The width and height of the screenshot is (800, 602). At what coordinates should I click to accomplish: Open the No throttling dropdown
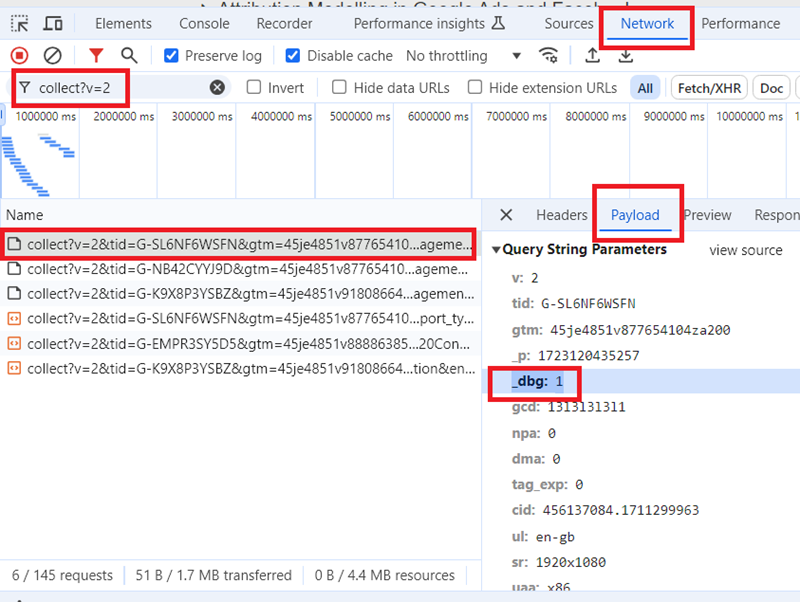(462, 56)
